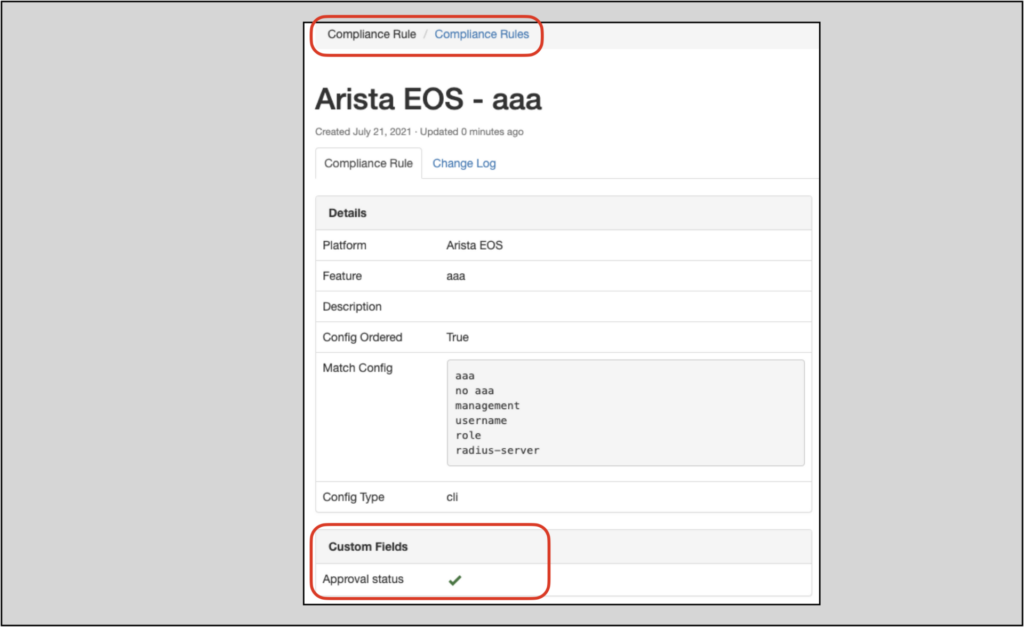This screenshot has width=1024, height=627.
Task: Click the Description row label
Action: [352, 307]
